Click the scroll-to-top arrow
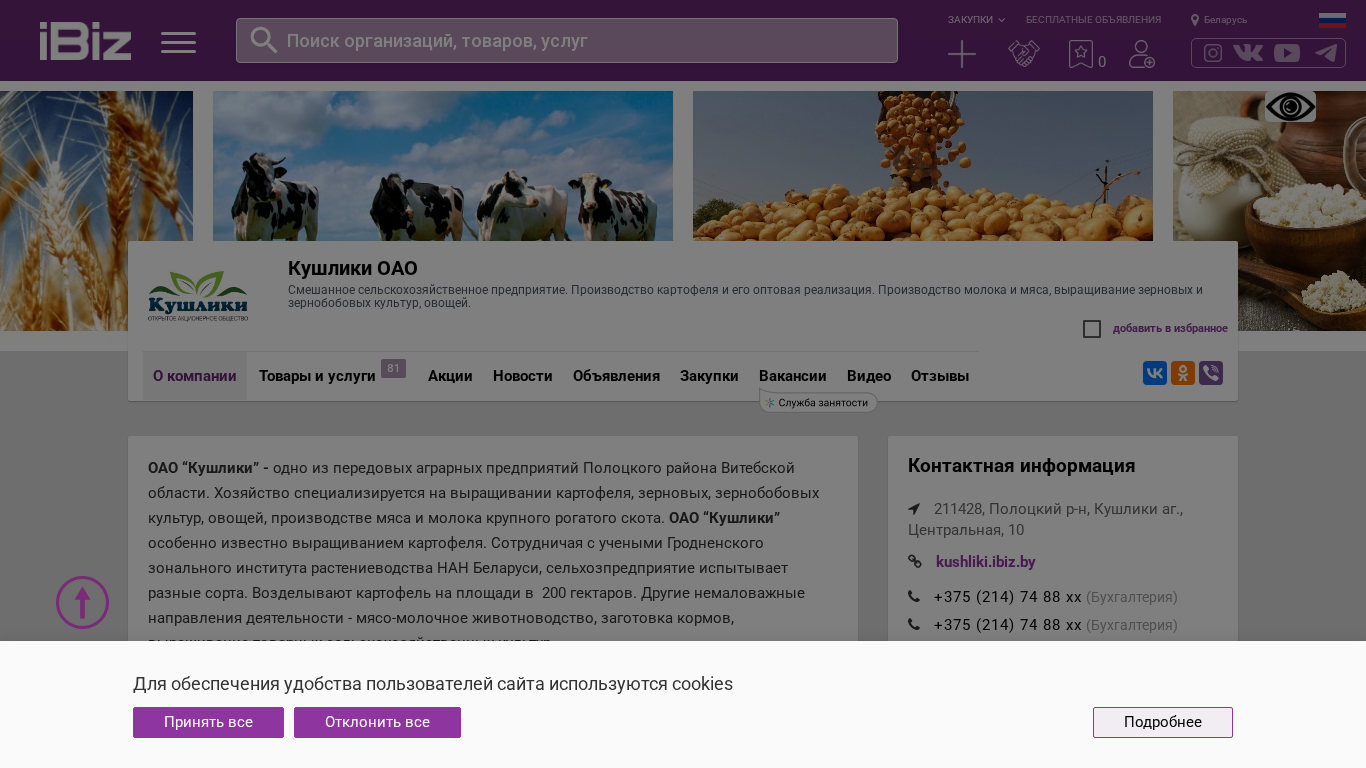The image size is (1366, 768). pos(82,602)
